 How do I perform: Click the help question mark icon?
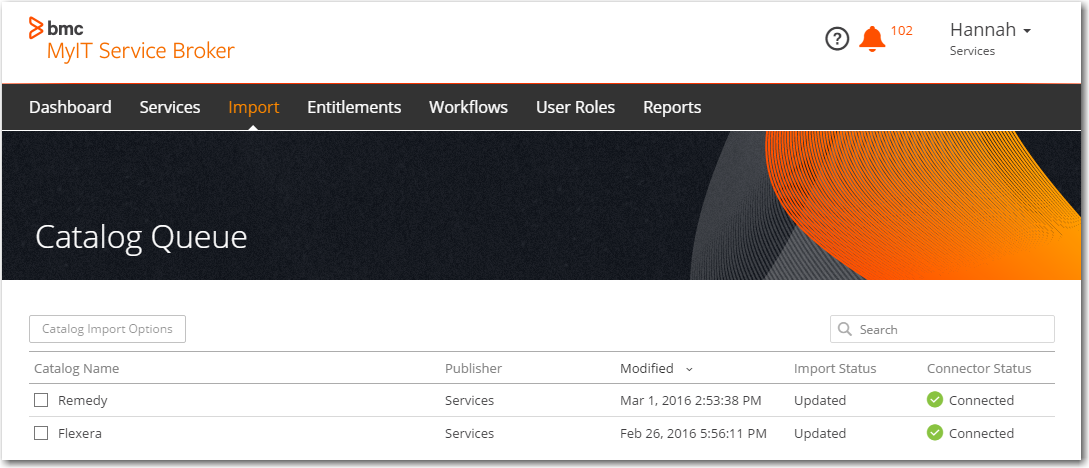[x=836, y=39]
